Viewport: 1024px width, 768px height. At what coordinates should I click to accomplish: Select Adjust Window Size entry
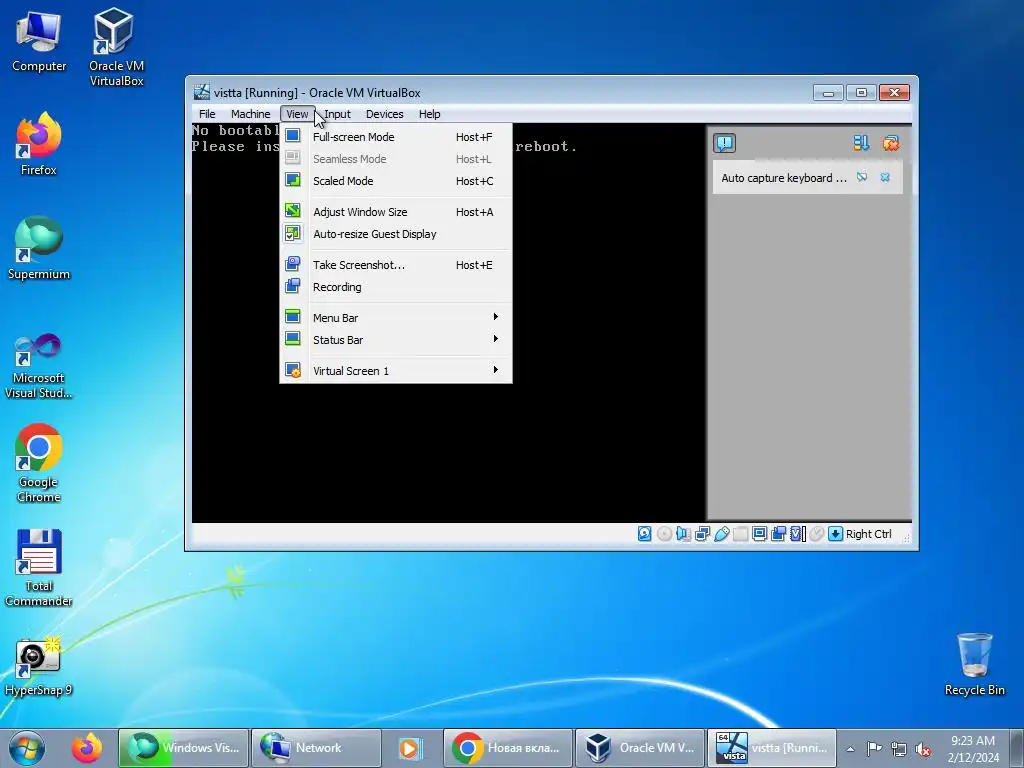pos(396,212)
